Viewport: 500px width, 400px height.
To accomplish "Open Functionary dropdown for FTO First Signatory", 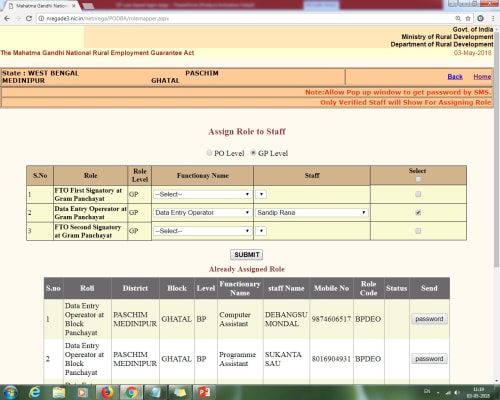I will click(203, 194).
